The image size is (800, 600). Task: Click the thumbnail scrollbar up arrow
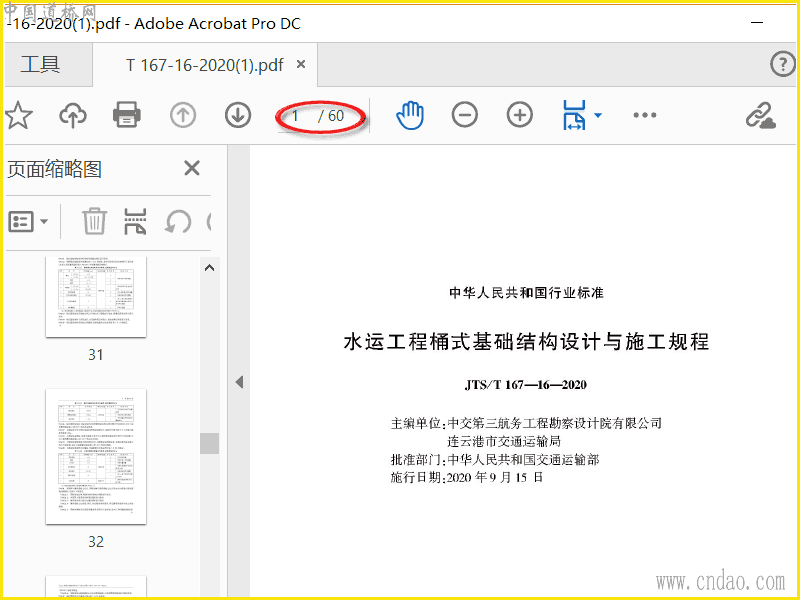click(x=209, y=267)
